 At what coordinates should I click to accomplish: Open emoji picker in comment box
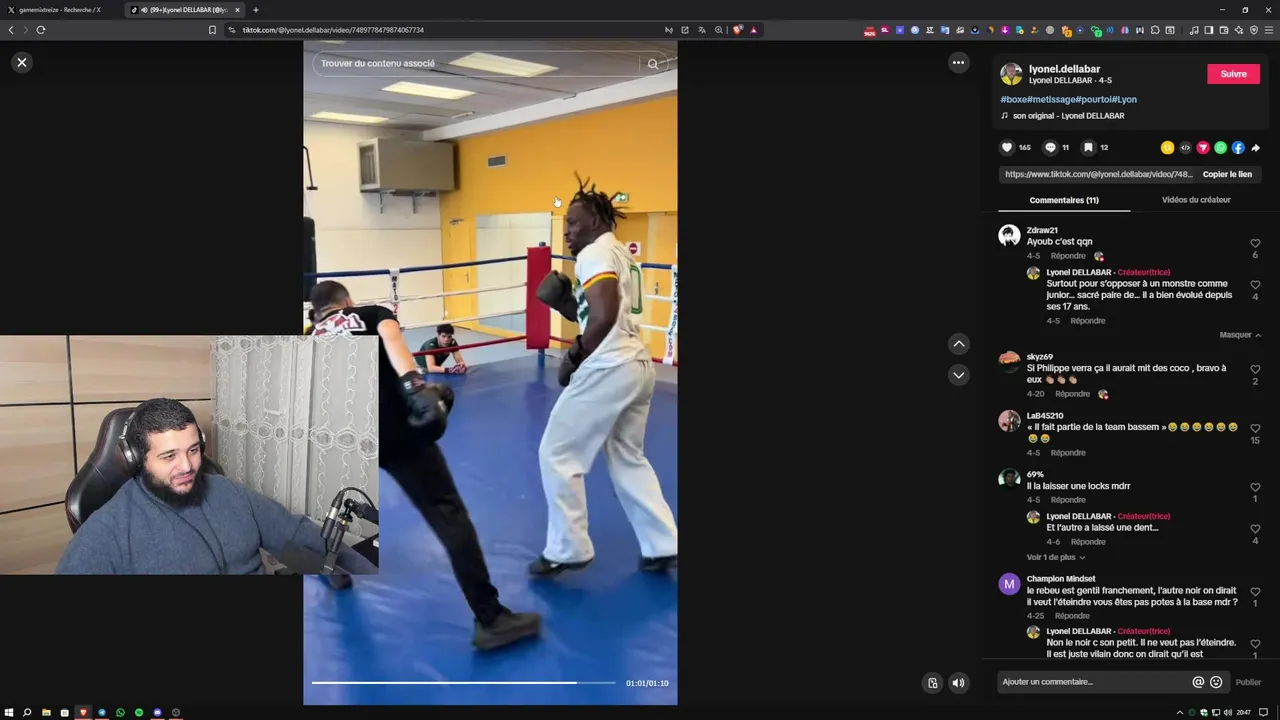1216,682
